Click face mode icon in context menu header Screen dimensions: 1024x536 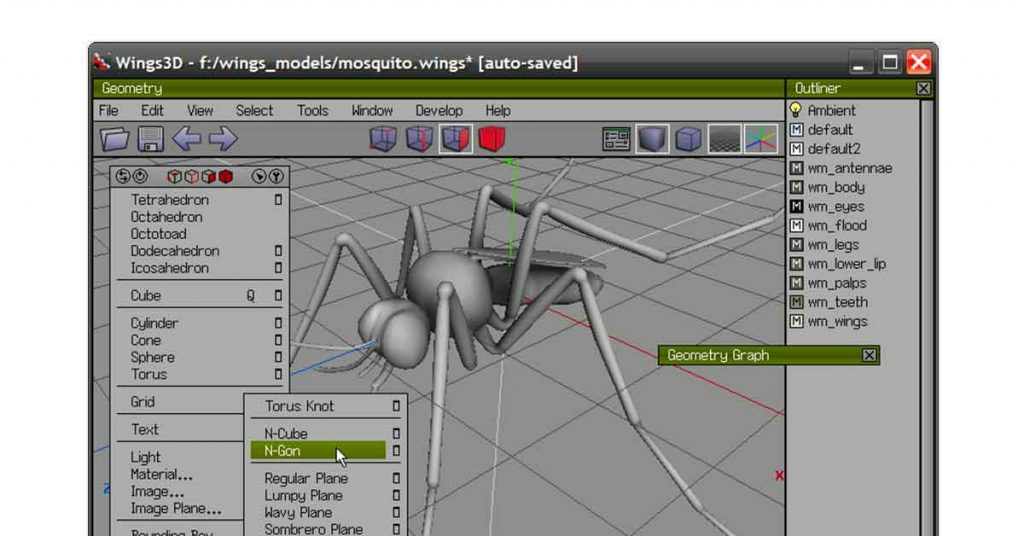(x=208, y=176)
